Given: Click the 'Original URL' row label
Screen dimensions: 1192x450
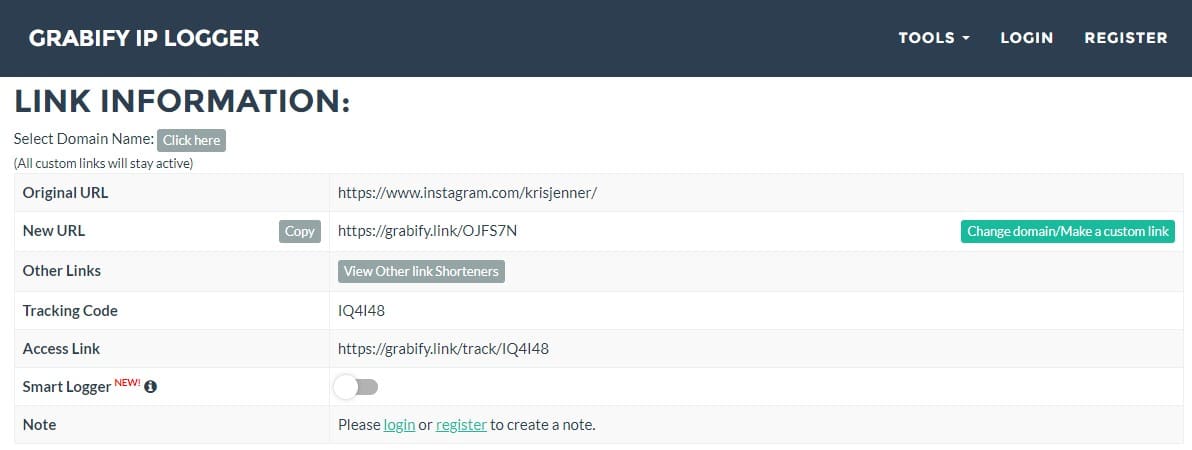Looking at the screenshot, I should 65,193.
